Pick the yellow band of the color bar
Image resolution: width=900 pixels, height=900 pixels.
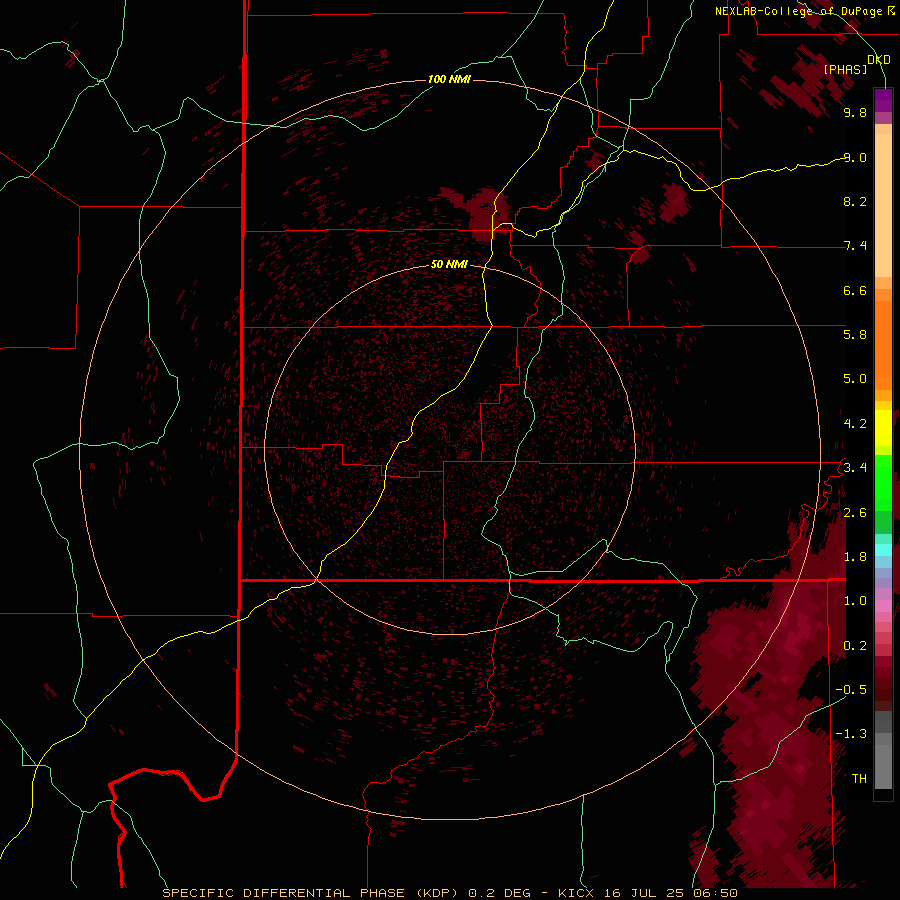coord(883,428)
